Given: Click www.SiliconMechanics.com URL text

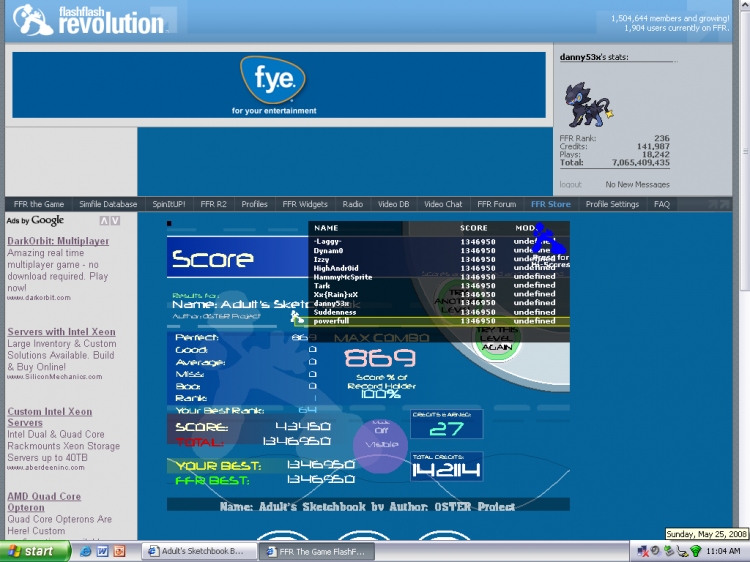Looking at the screenshot, I should (55, 377).
